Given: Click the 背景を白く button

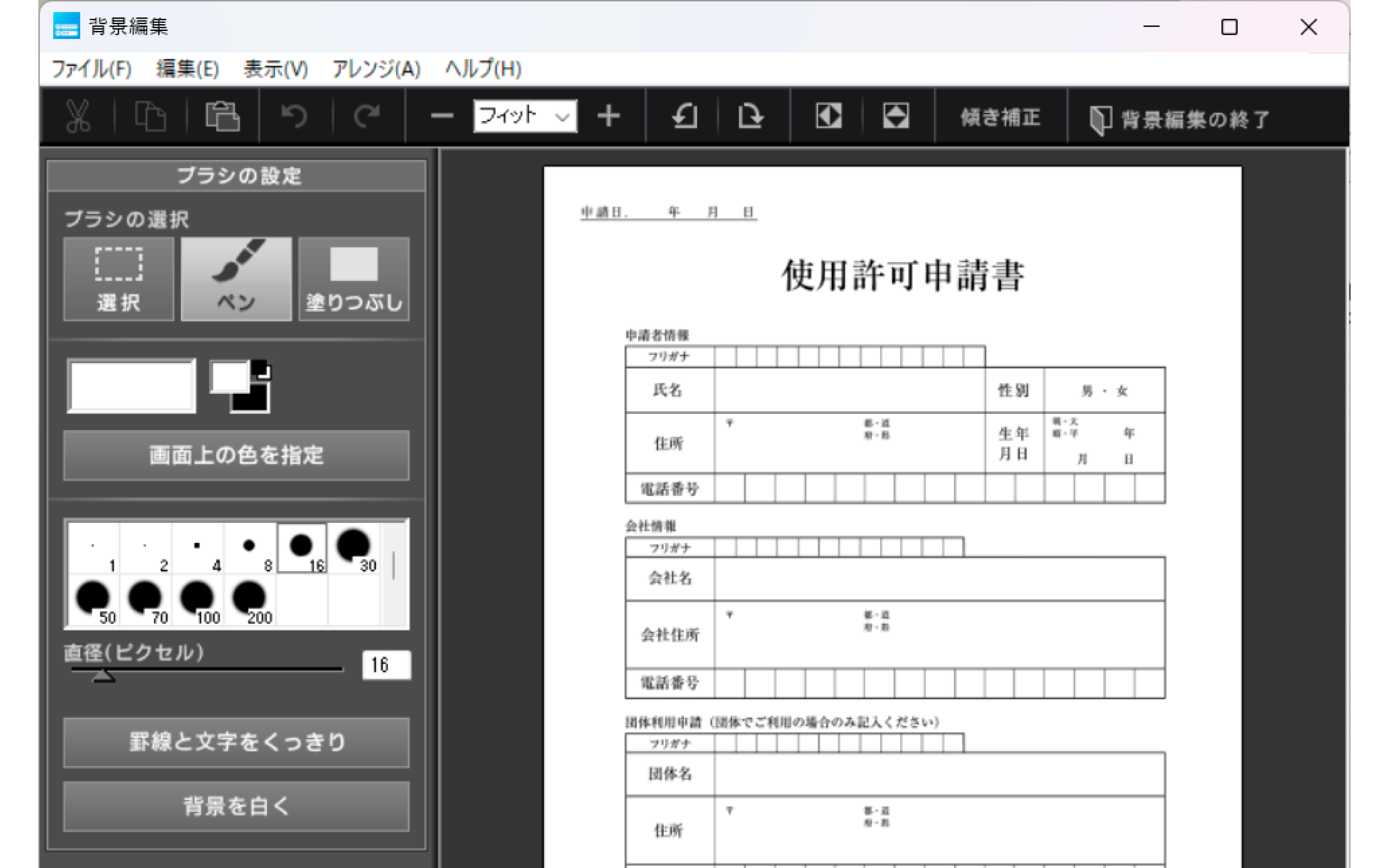Looking at the screenshot, I should [235, 807].
